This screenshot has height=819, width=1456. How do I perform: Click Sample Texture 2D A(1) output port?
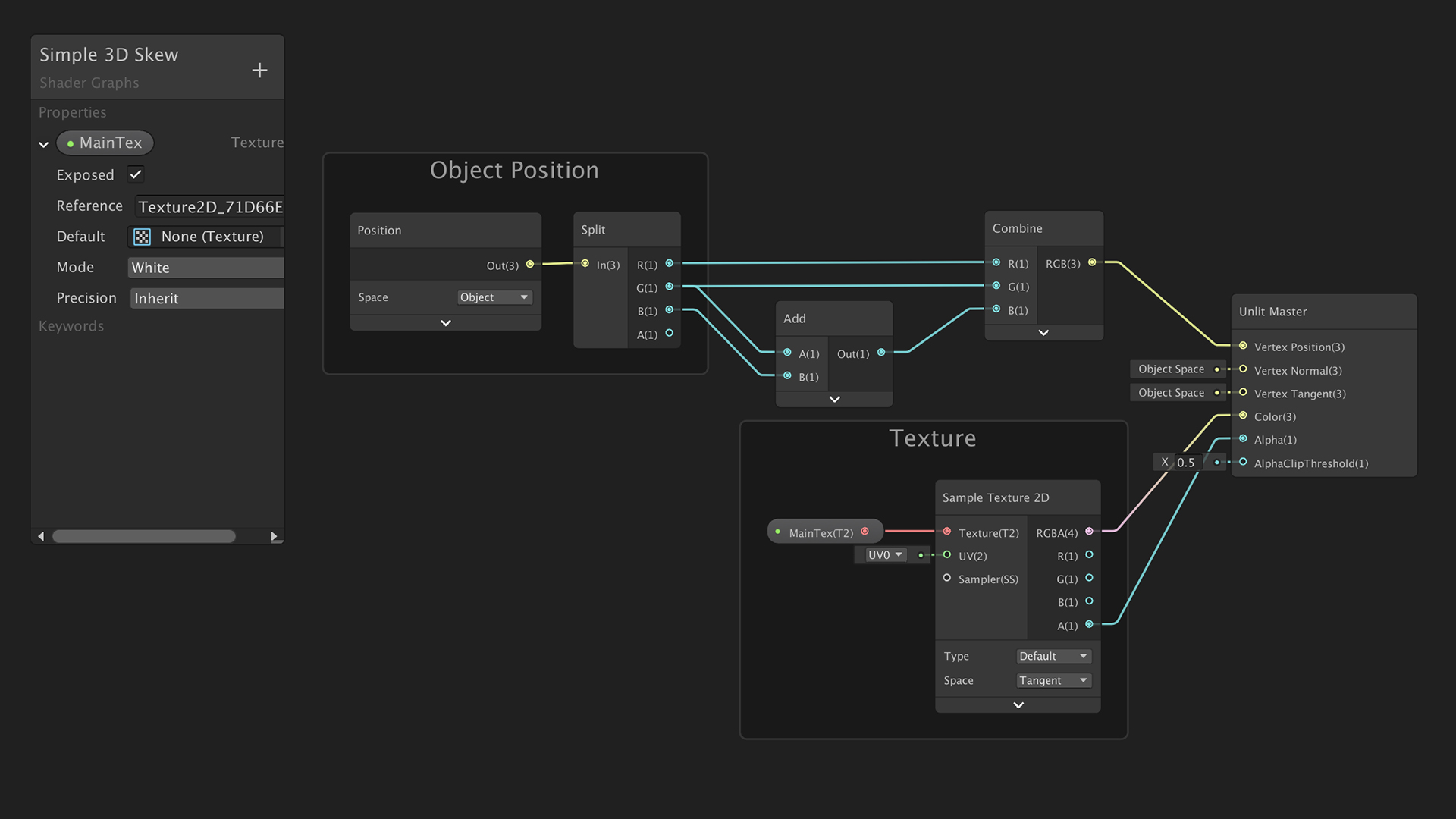tap(1090, 624)
